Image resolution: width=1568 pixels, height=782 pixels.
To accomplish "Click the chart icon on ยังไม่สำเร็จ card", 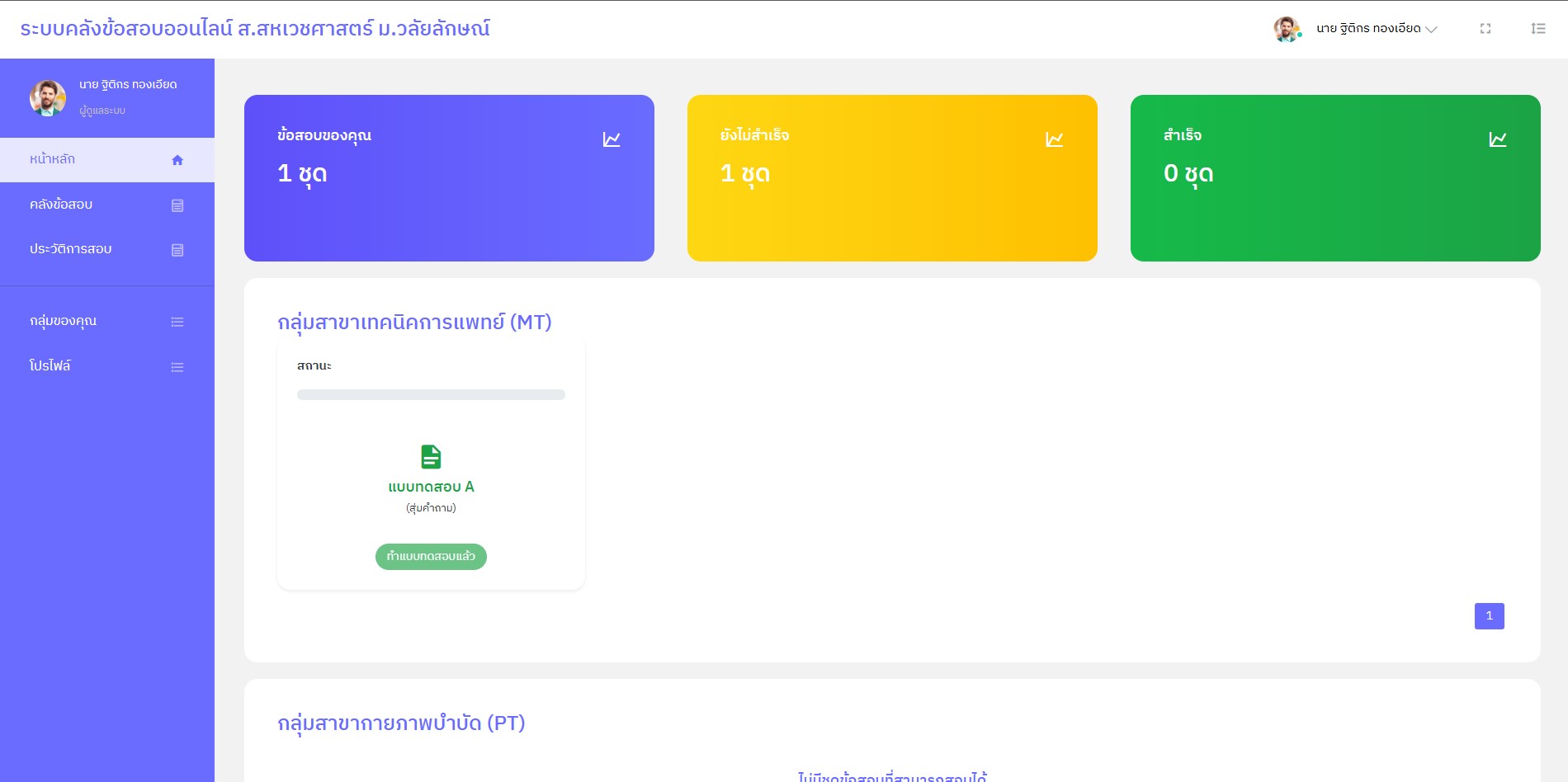I will [x=1054, y=139].
